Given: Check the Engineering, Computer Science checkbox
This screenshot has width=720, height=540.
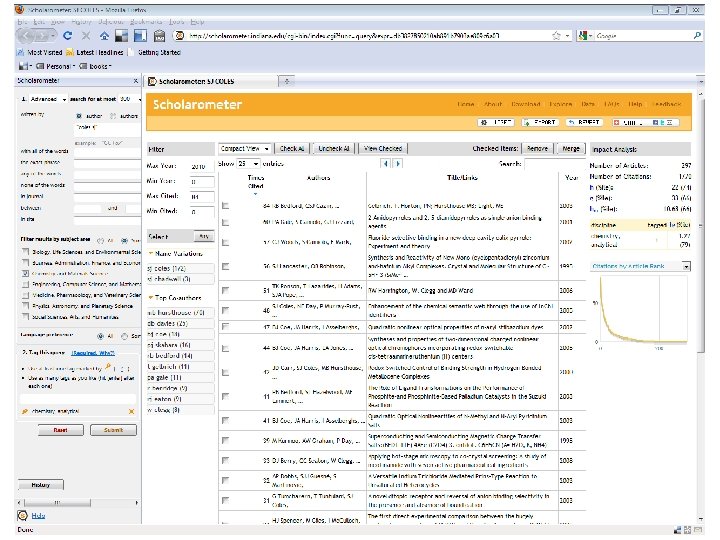Looking at the screenshot, I should pos(26,284).
